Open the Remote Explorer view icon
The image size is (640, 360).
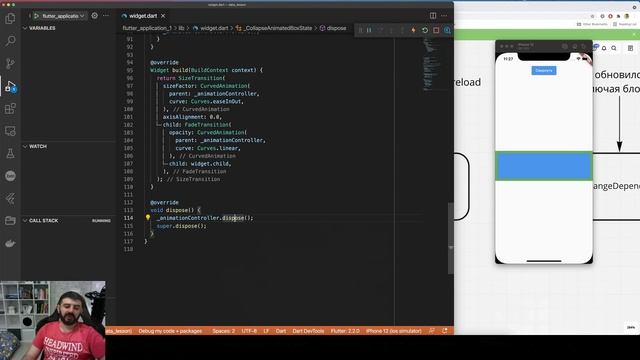point(10,131)
